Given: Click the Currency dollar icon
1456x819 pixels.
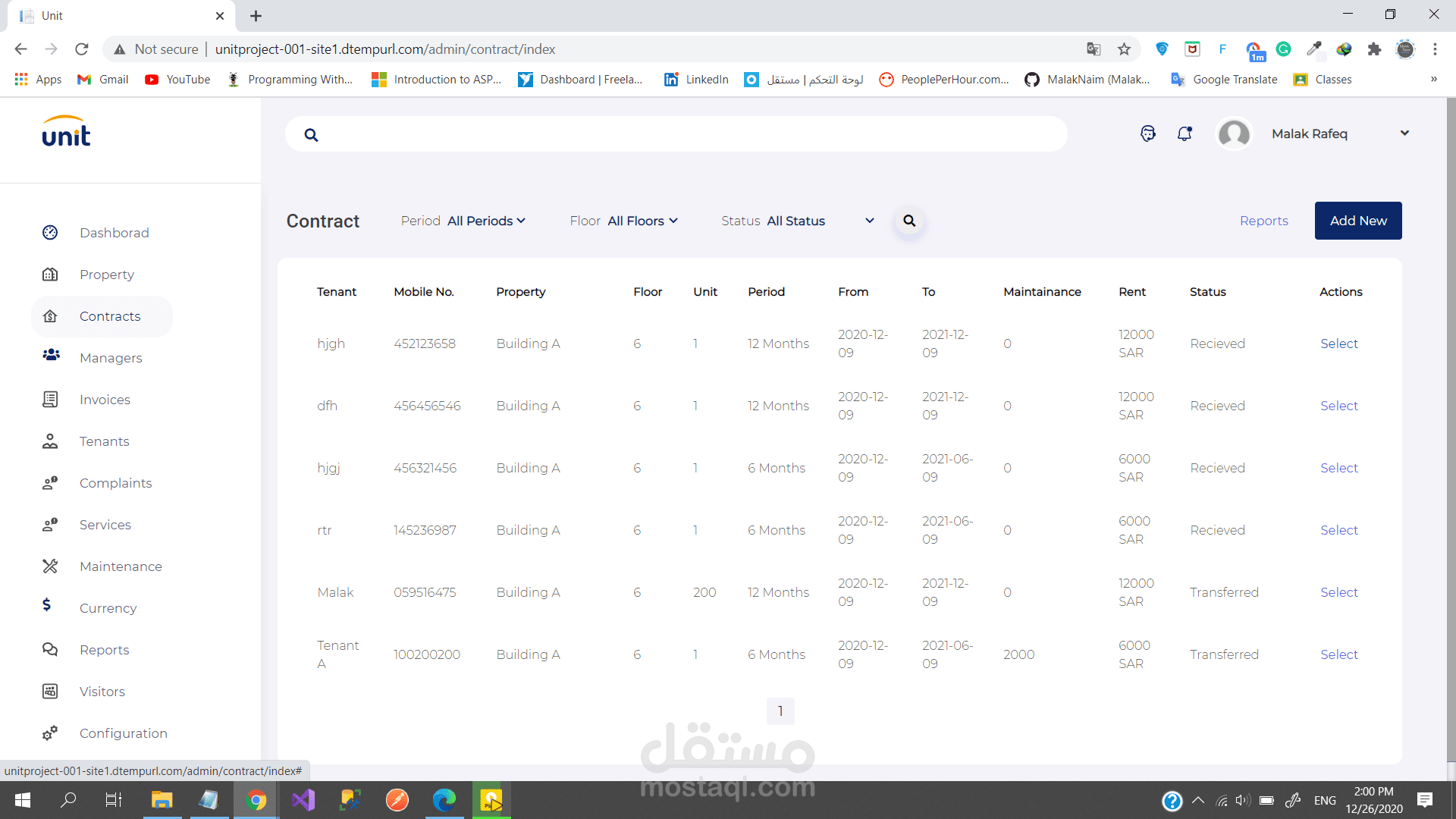Looking at the screenshot, I should coord(47,605).
